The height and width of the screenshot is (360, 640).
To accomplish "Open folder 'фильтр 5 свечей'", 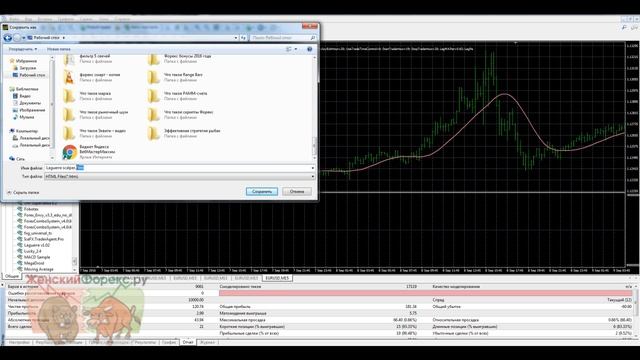I will click(87, 58).
